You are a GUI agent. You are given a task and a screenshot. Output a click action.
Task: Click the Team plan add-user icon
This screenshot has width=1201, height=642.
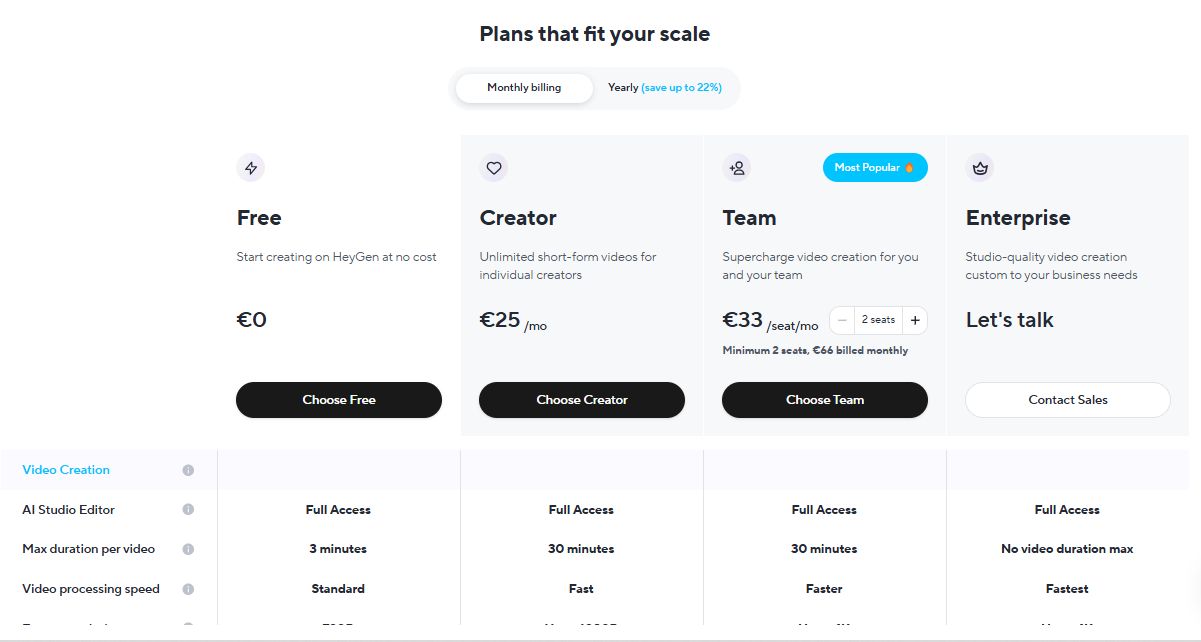(x=737, y=168)
